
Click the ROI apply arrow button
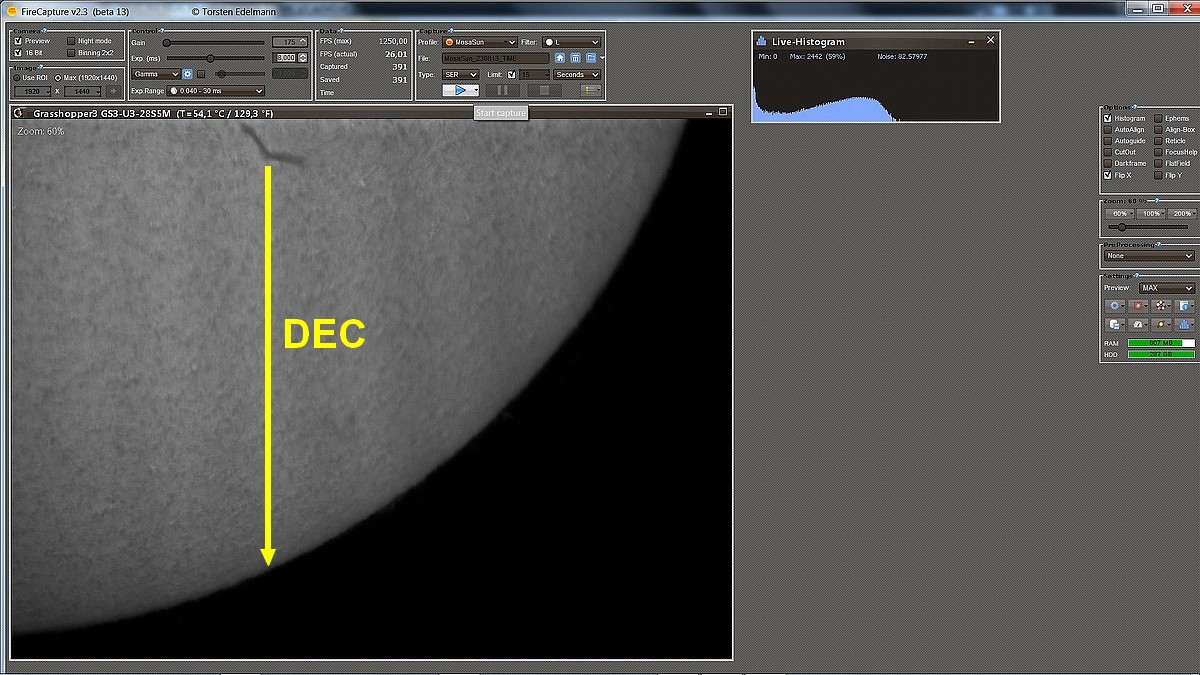[112, 91]
